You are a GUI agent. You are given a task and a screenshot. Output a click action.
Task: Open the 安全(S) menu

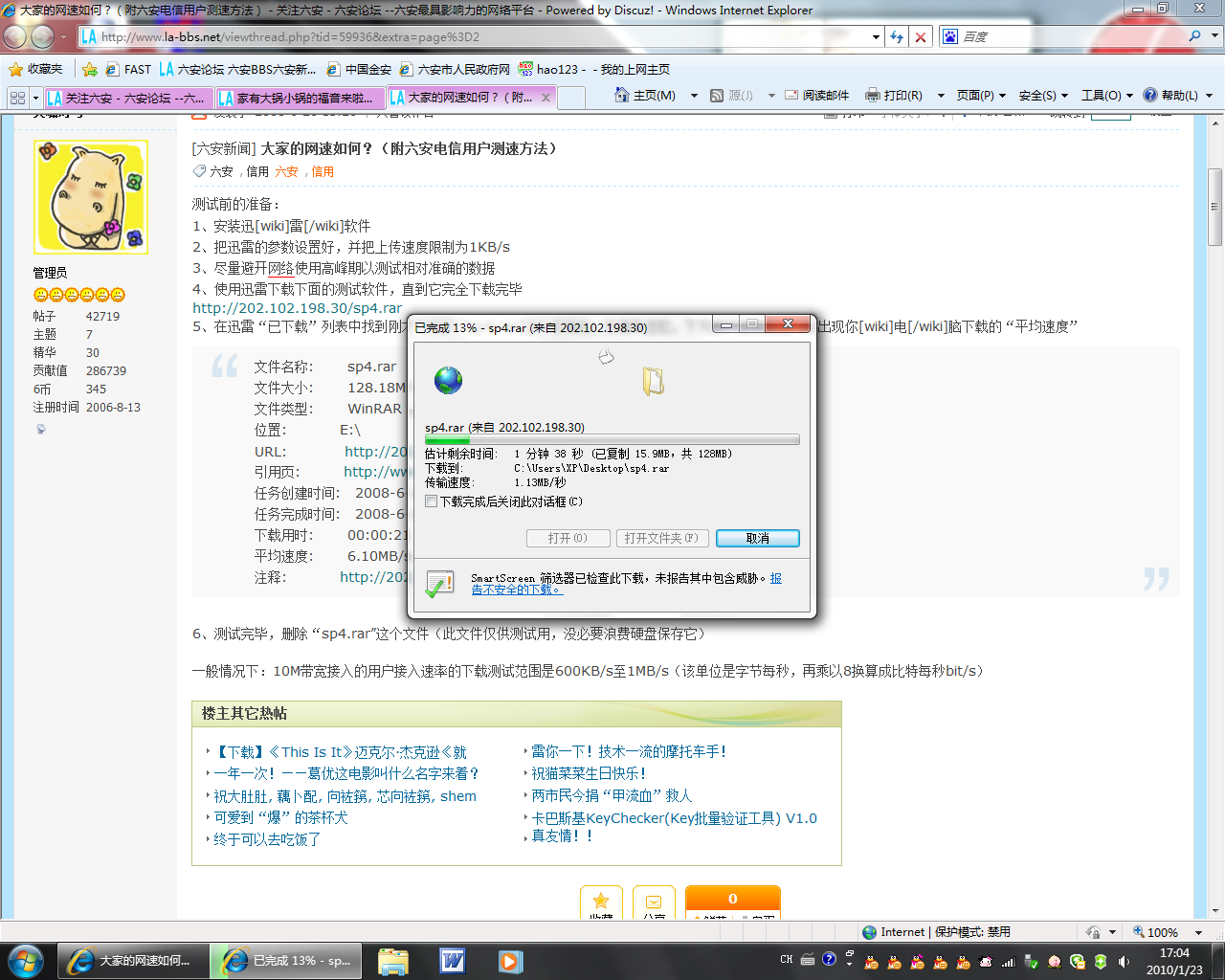pyautogui.click(x=1041, y=96)
